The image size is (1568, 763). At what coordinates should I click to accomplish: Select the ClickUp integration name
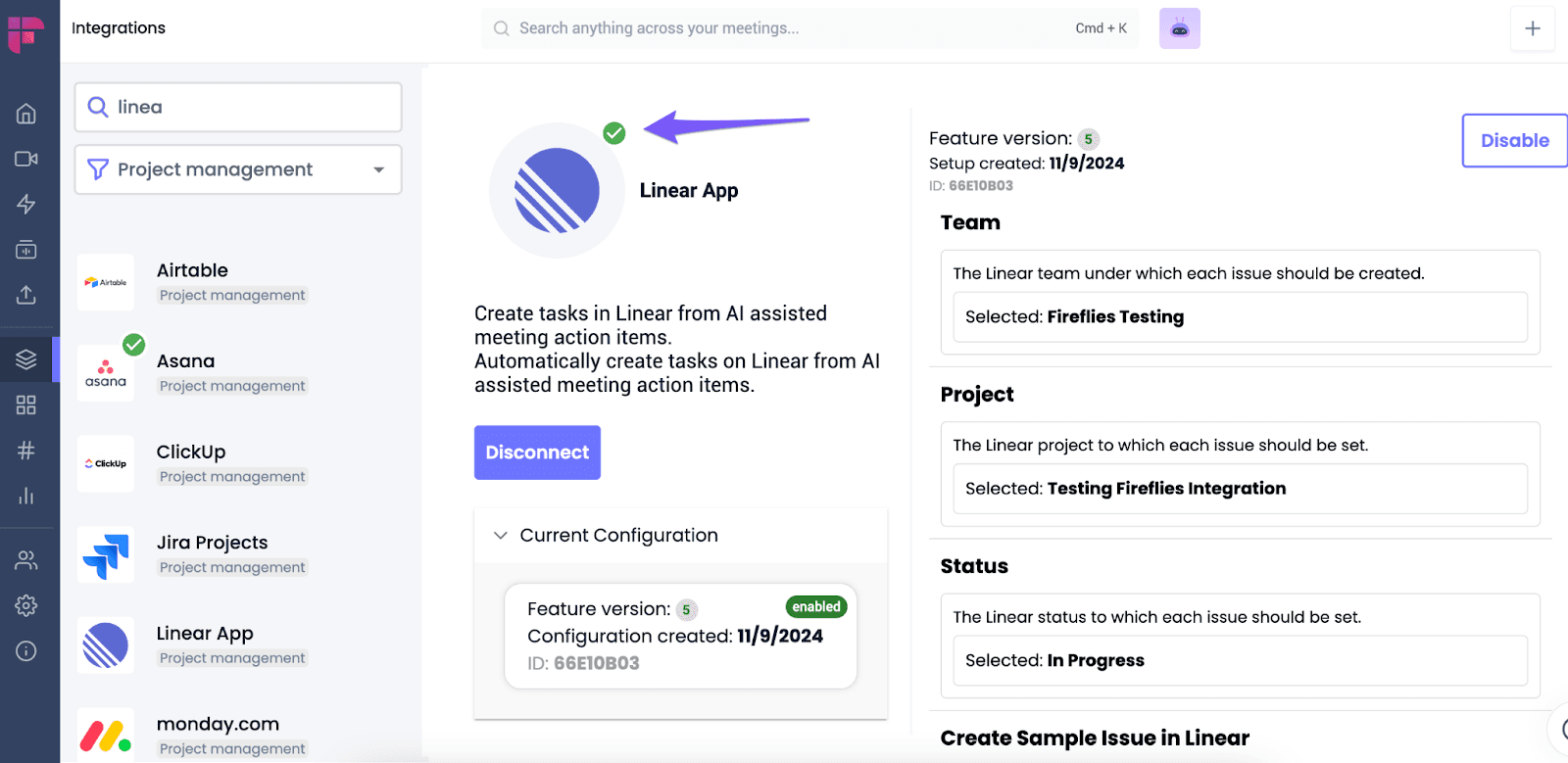click(x=191, y=452)
